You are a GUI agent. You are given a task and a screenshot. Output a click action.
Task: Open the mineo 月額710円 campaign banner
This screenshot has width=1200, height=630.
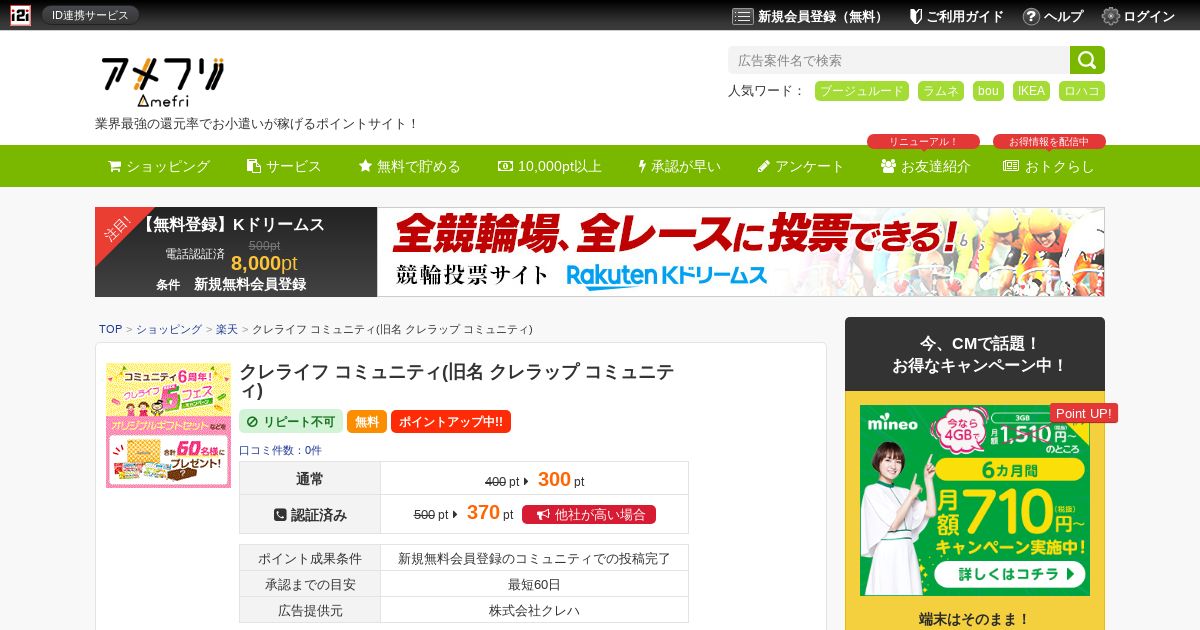click(x=975, y=500)
